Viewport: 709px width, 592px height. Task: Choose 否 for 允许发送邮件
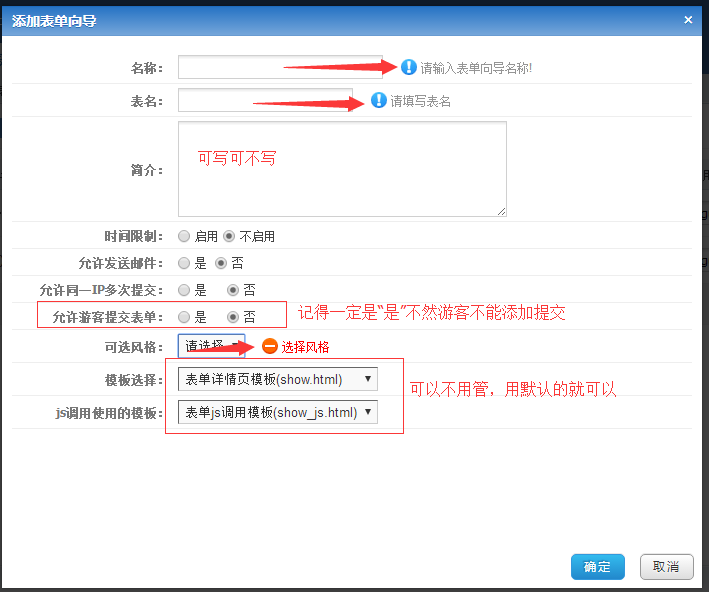(222, 263)
